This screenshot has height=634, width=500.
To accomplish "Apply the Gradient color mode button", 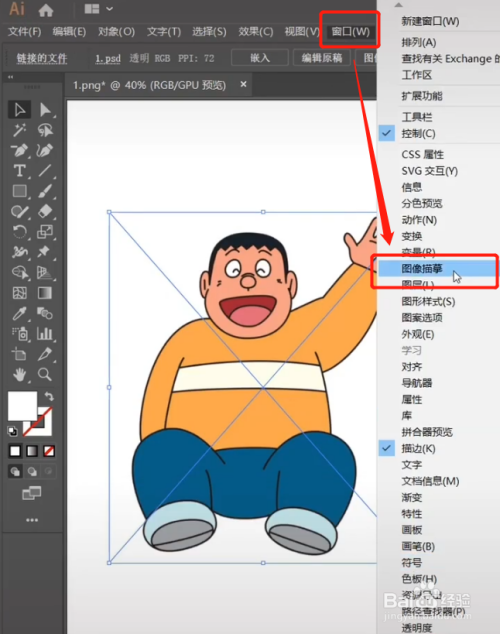I will point(32,450).
